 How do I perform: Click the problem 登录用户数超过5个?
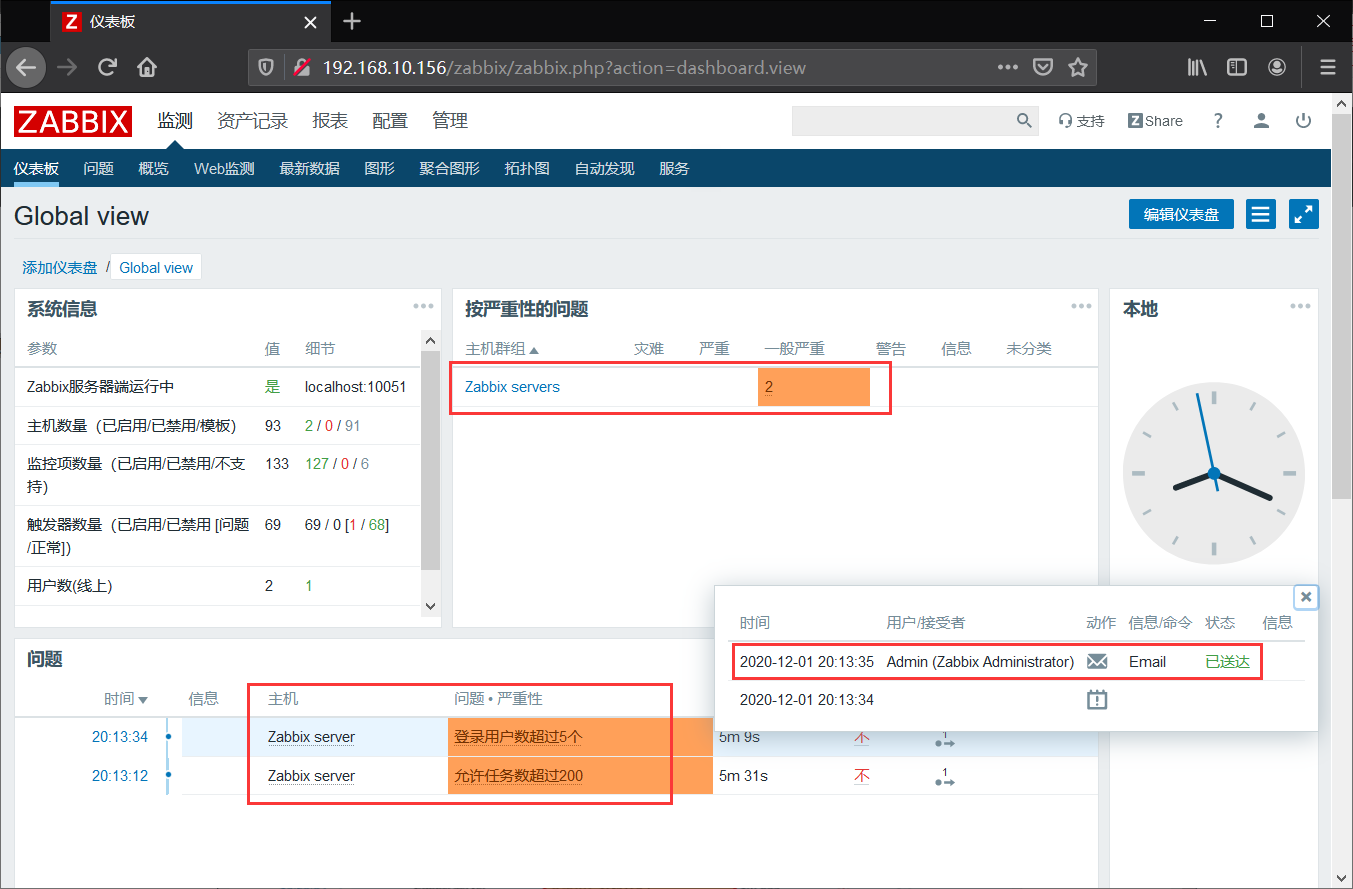518,737
